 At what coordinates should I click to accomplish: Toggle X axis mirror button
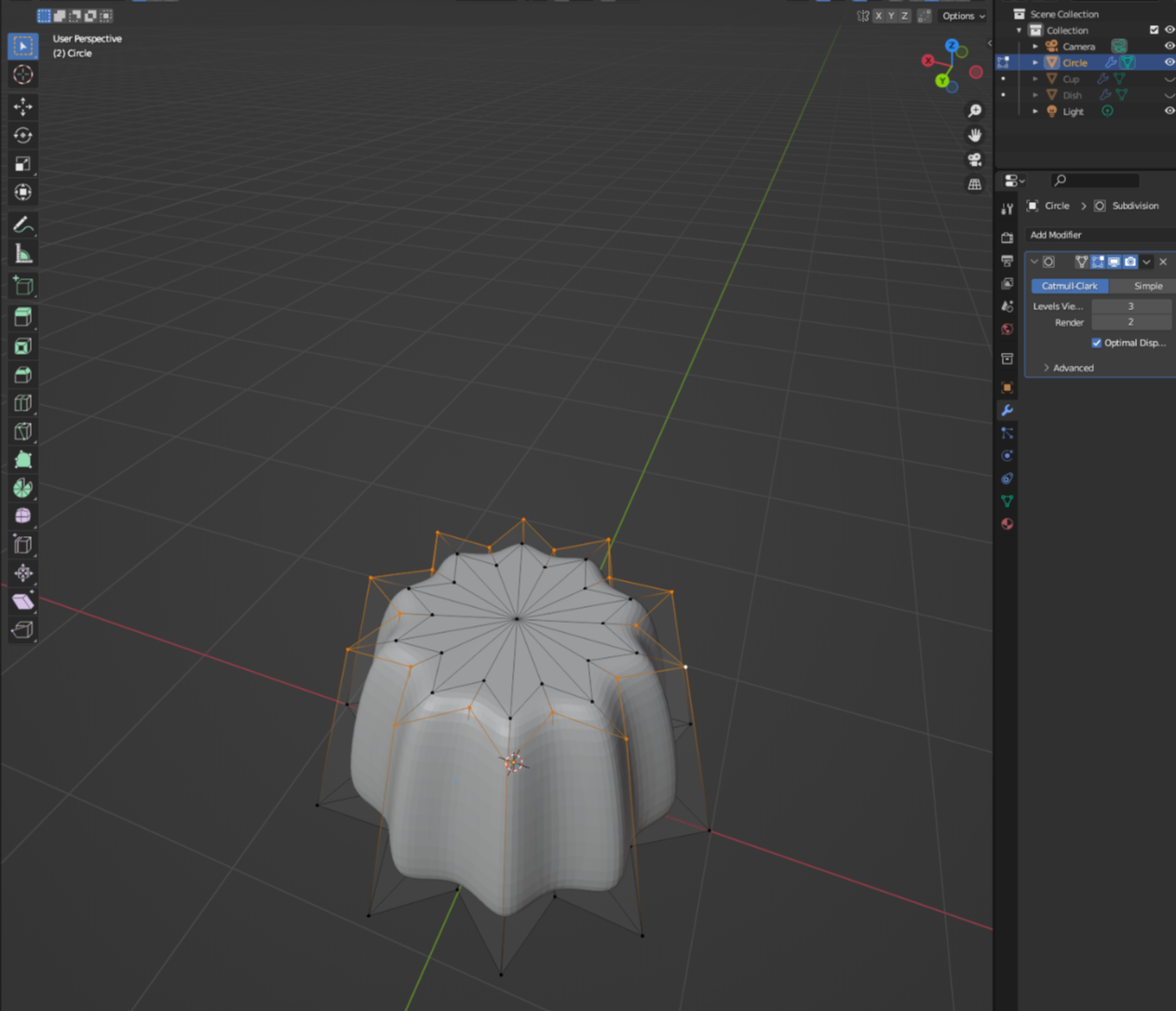click(878, 16)
